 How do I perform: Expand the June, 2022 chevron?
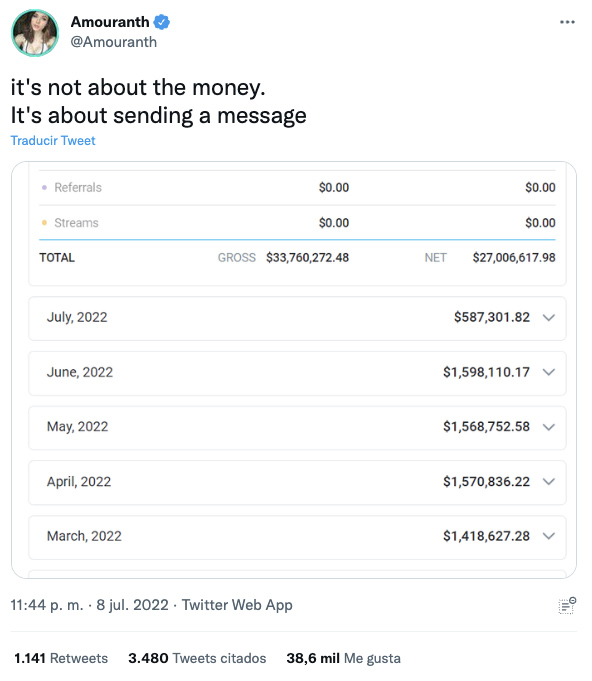click(x=549, y=373)
